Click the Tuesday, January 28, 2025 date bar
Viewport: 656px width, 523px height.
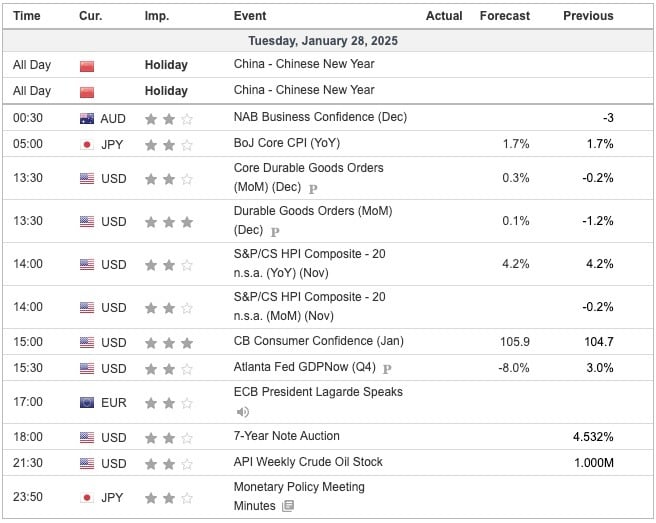(328, 41)
